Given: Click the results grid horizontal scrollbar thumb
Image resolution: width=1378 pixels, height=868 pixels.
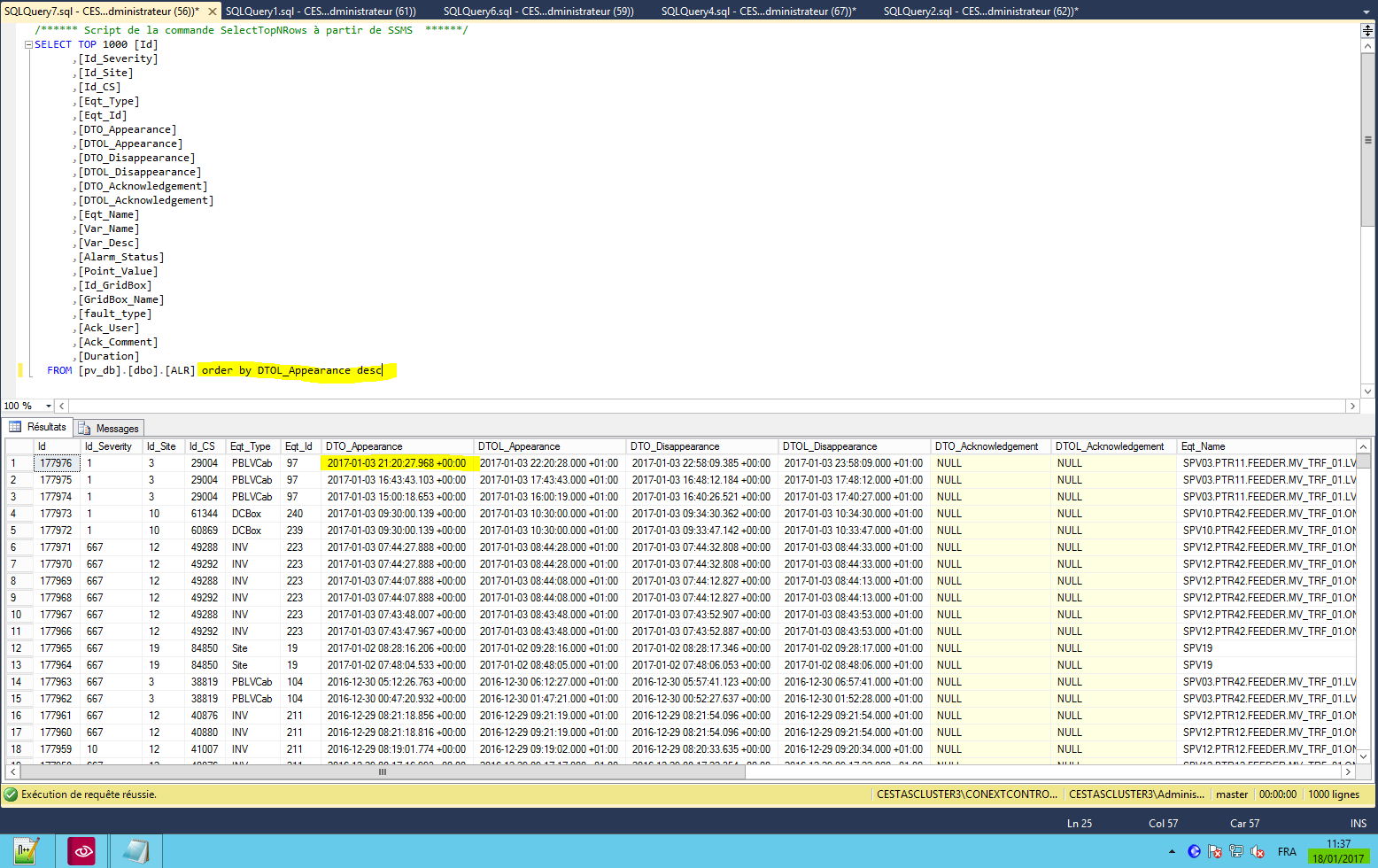Looking at the screenshot, I should click(383, 772).
